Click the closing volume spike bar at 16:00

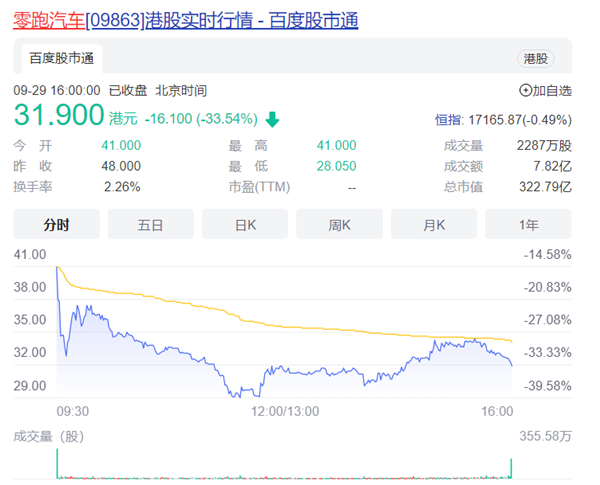click(x=511, y=468)
